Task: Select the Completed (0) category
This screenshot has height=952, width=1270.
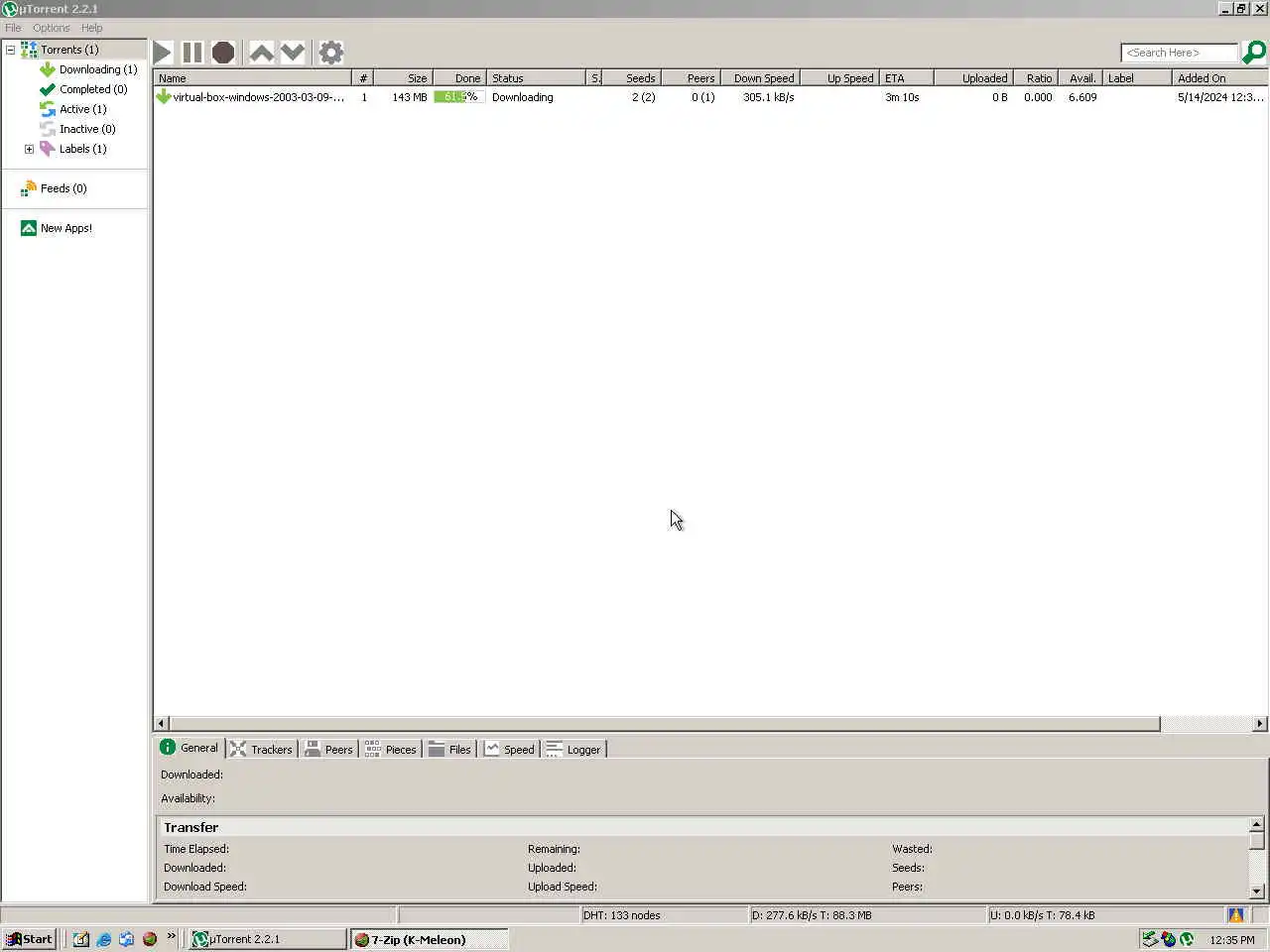Action: (83, 89)
